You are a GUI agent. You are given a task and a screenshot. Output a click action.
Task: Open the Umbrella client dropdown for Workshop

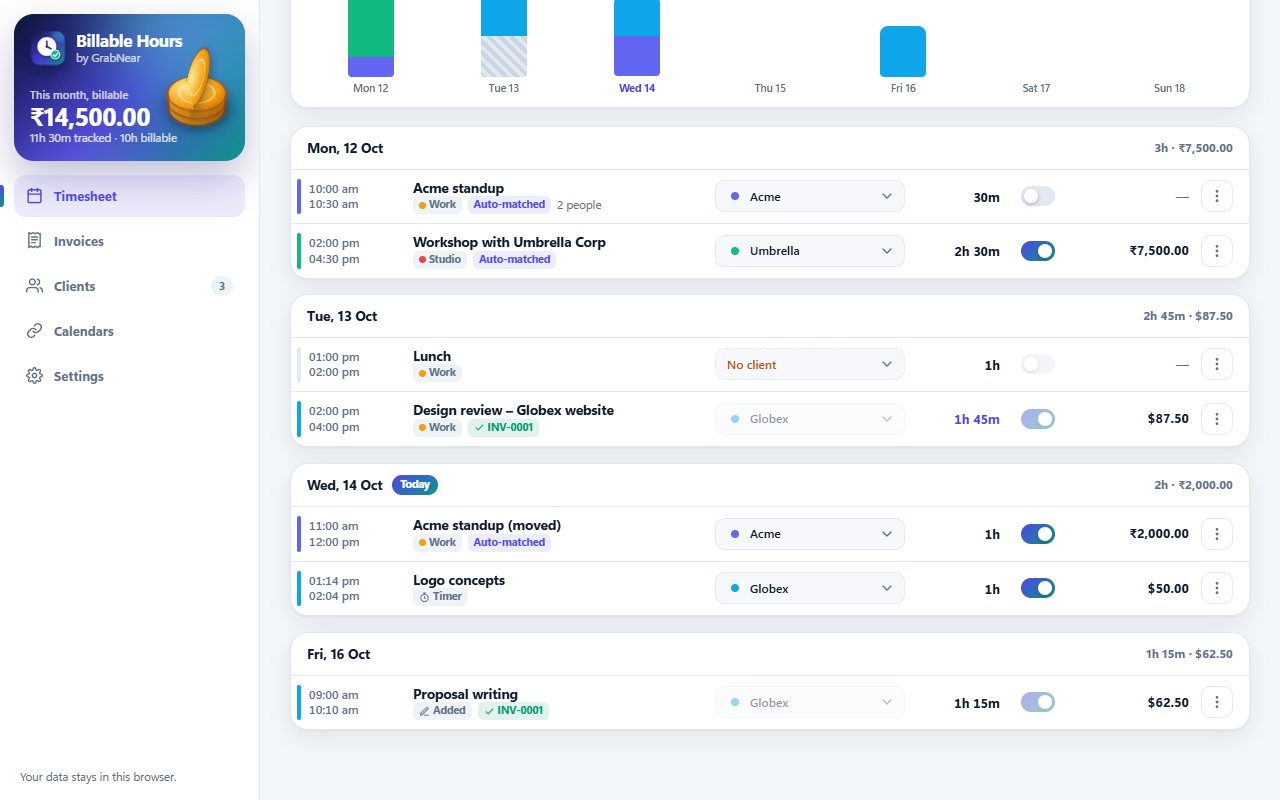click(x=810, y=251)
